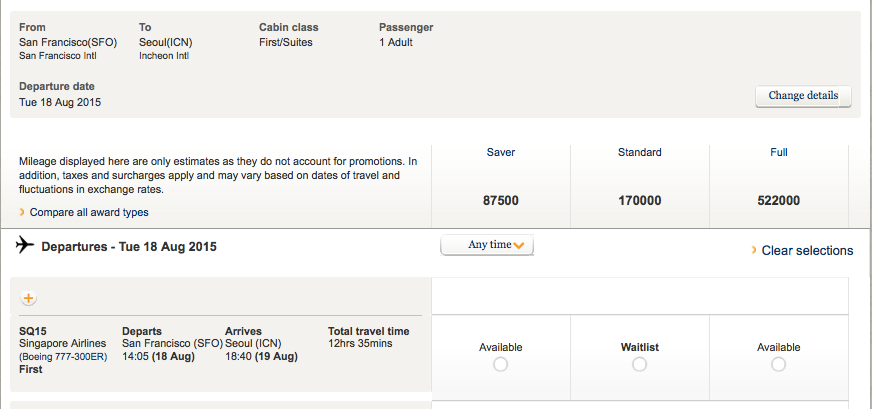Expand flight details with the plus icon
Viewport: 872px width, 409px height.
pos(28,298)
